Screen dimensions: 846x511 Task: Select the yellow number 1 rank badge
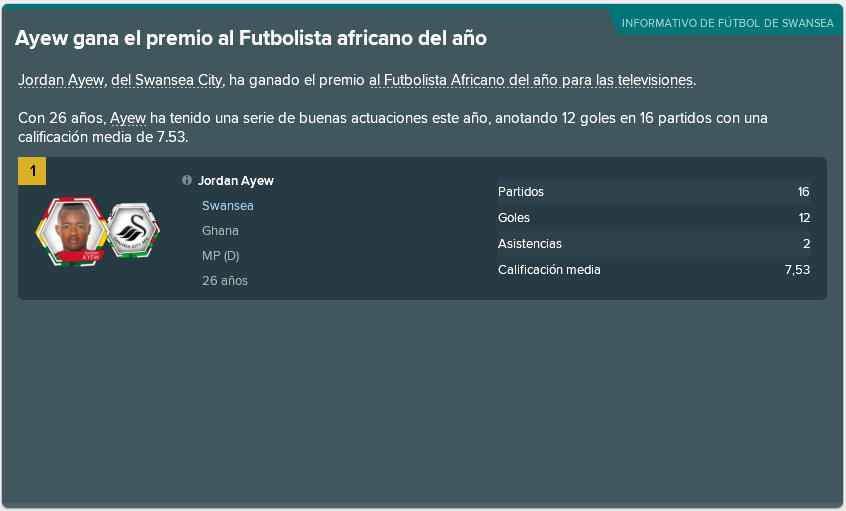pos(32,171)
